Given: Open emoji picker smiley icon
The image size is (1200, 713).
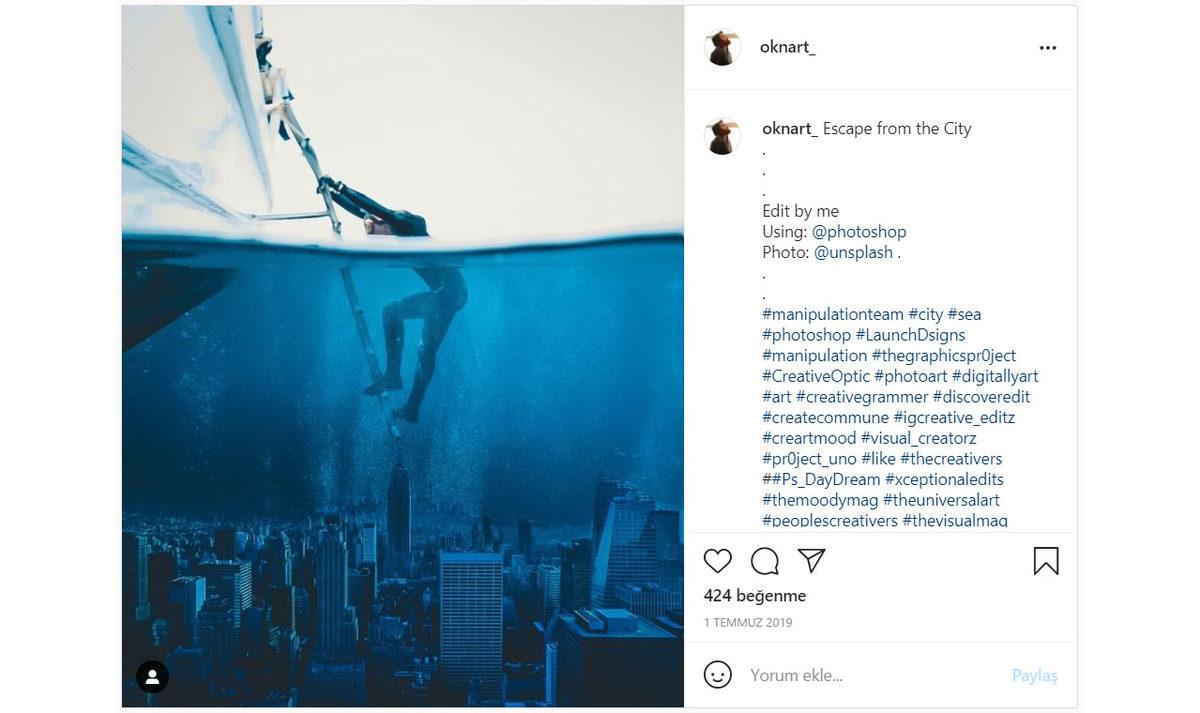Looking at the screenshot, I should pos(718,675).
